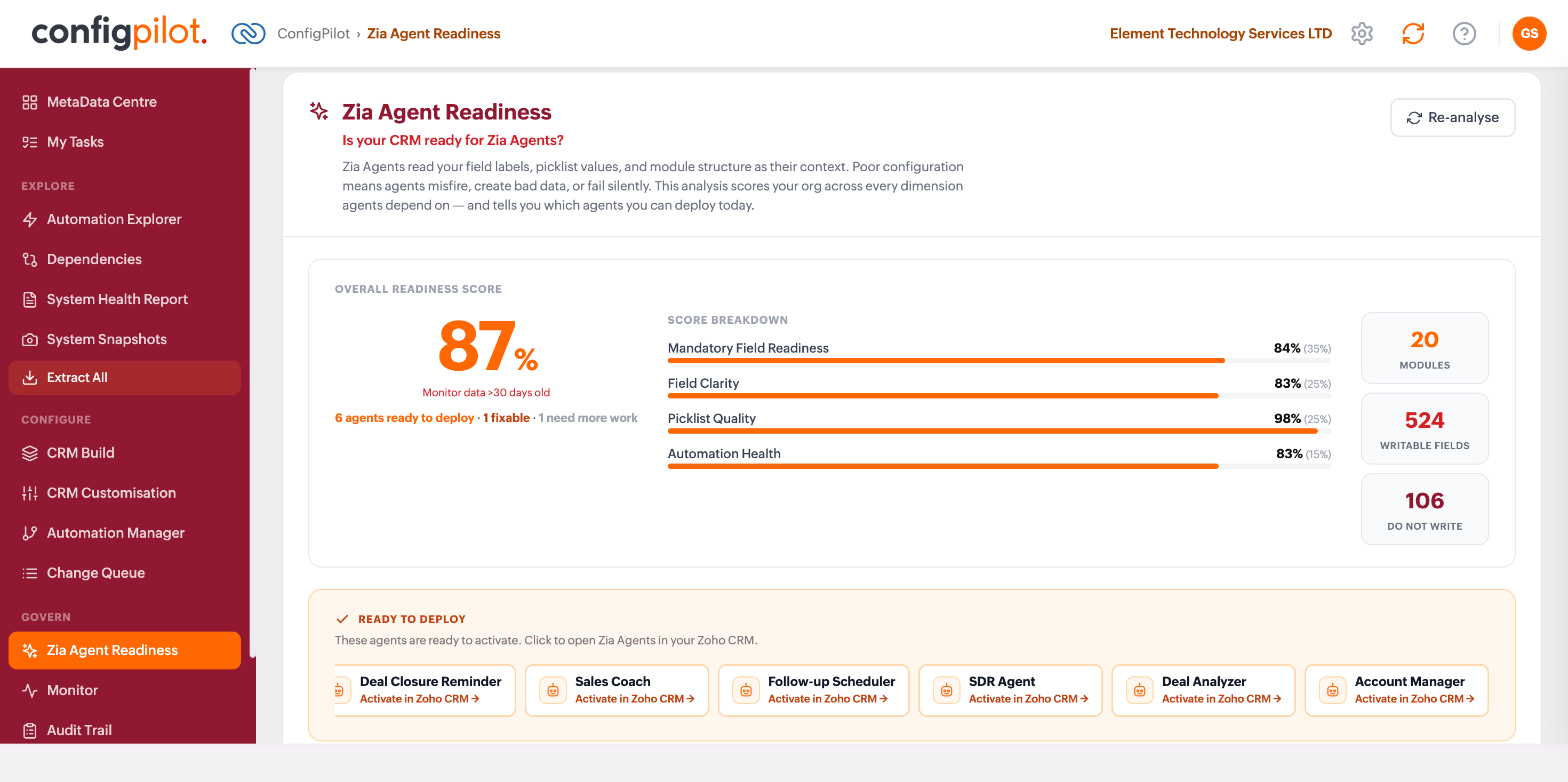Image resolution: width=1568 pixels, height=782 pixels.
Task: Open the GS user avatar menu
Action: (x=1529, y=34)
